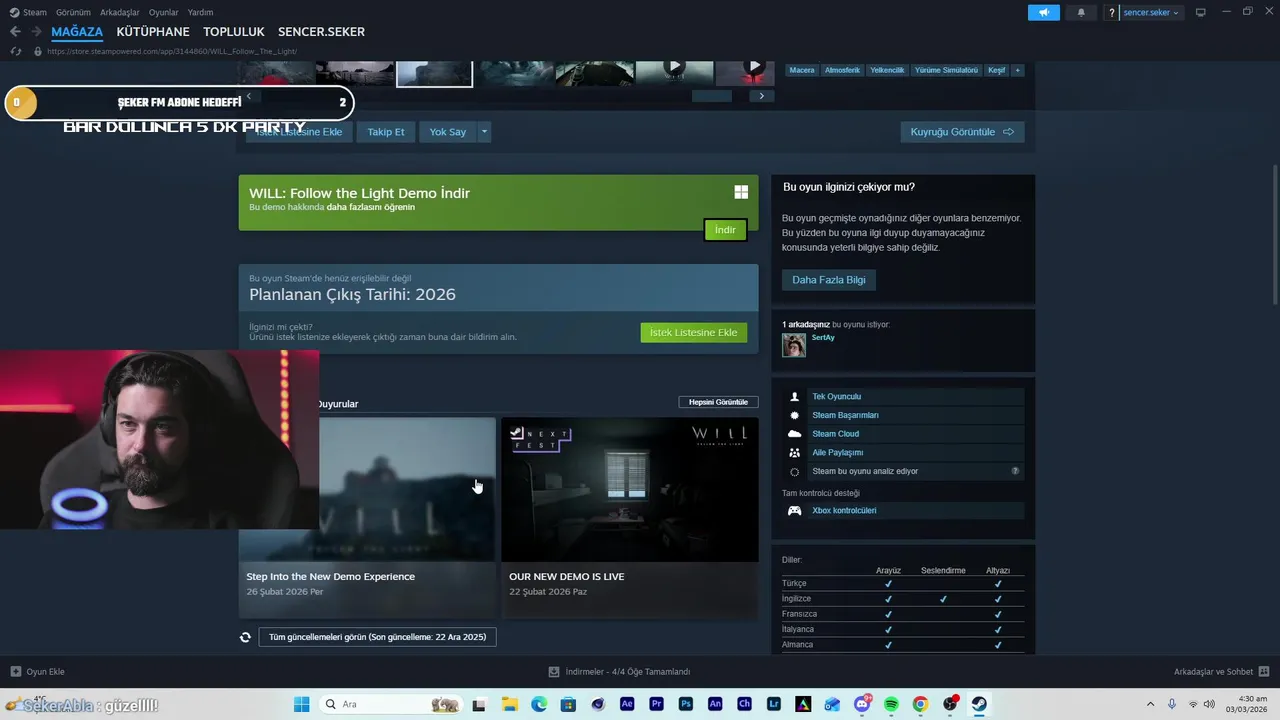1280x720 pixels.
Task: Launch Adobe Premiere Pro from taskbar
Action: (x=656, y=704)
